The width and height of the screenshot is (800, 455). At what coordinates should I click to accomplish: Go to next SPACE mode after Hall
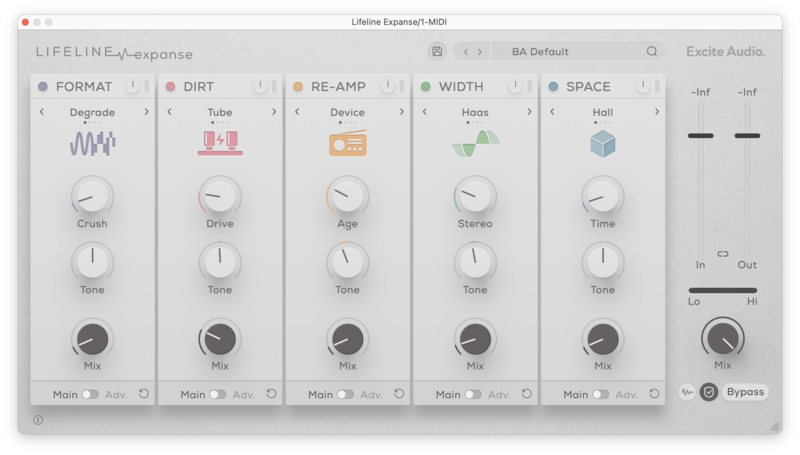click(x=657, y=112)
